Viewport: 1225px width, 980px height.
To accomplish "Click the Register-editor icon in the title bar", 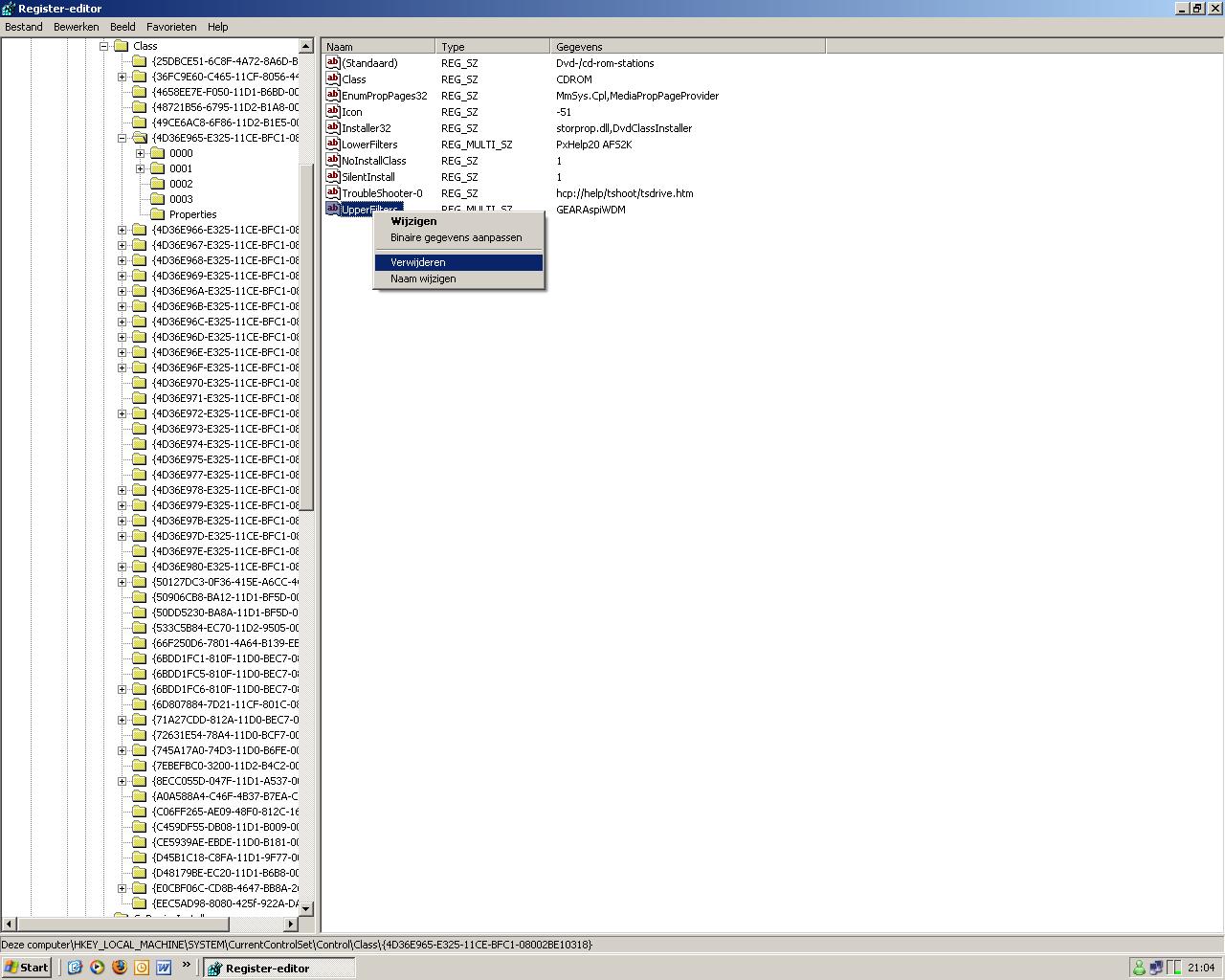I will pos(9,9).
